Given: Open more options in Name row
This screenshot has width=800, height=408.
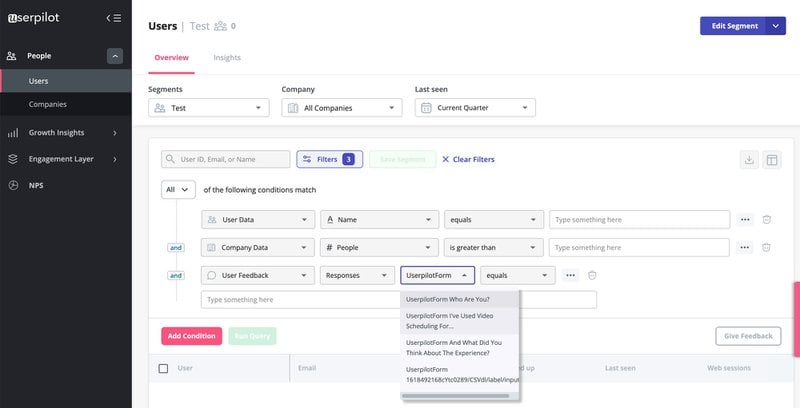Looking at the screenshot, I should (745, 220).
